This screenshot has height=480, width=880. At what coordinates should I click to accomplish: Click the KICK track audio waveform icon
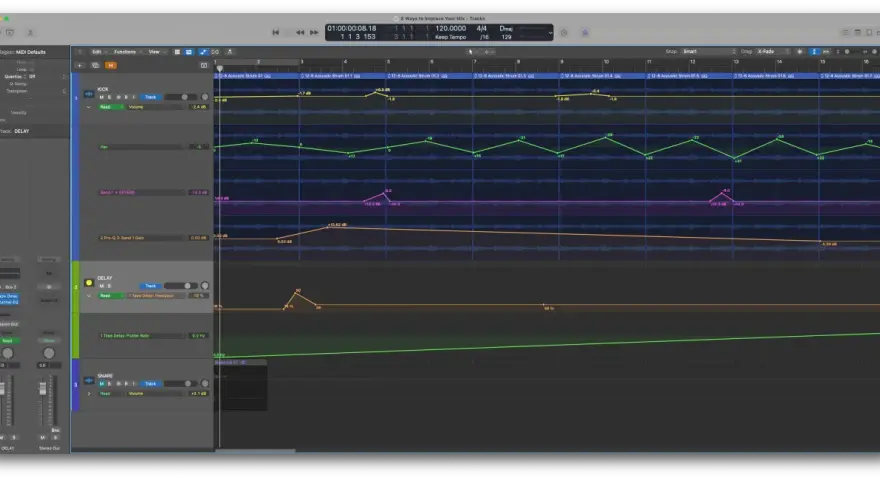(89, 94)
